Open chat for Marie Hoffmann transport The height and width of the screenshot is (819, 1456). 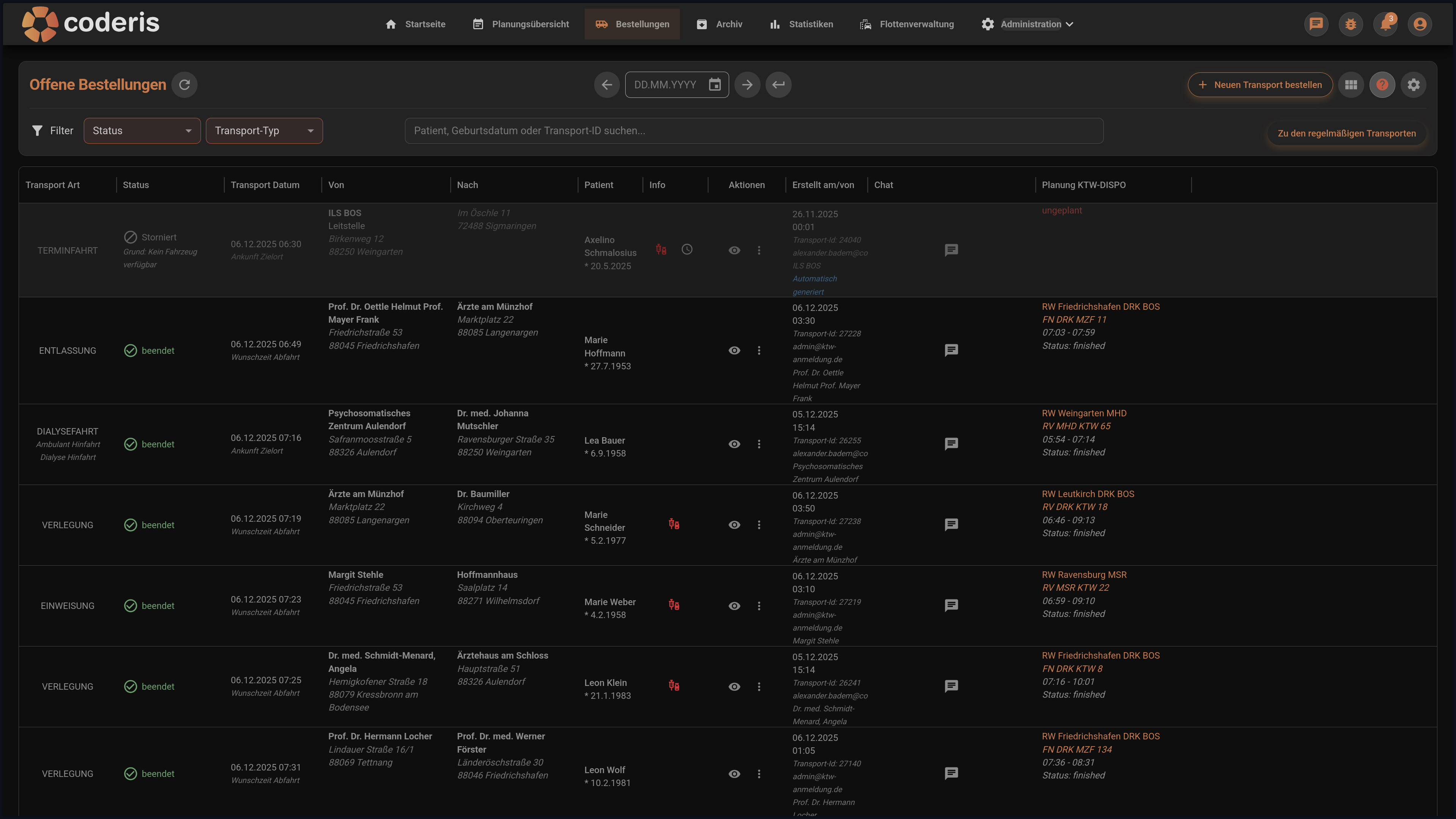click(x=951, y=350)
